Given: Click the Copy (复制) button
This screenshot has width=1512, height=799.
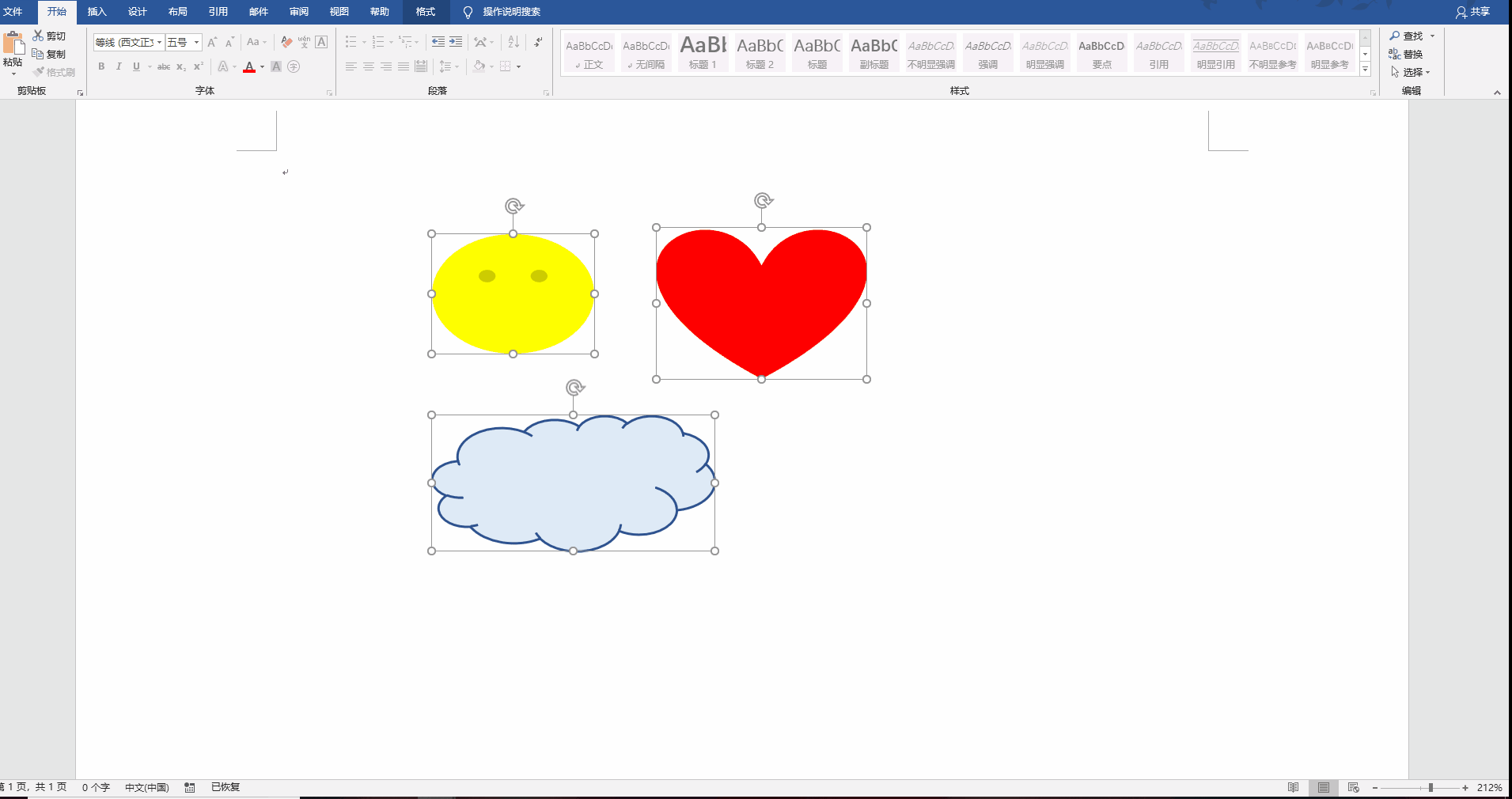Looking at the screenshot, I should (49, 54).
